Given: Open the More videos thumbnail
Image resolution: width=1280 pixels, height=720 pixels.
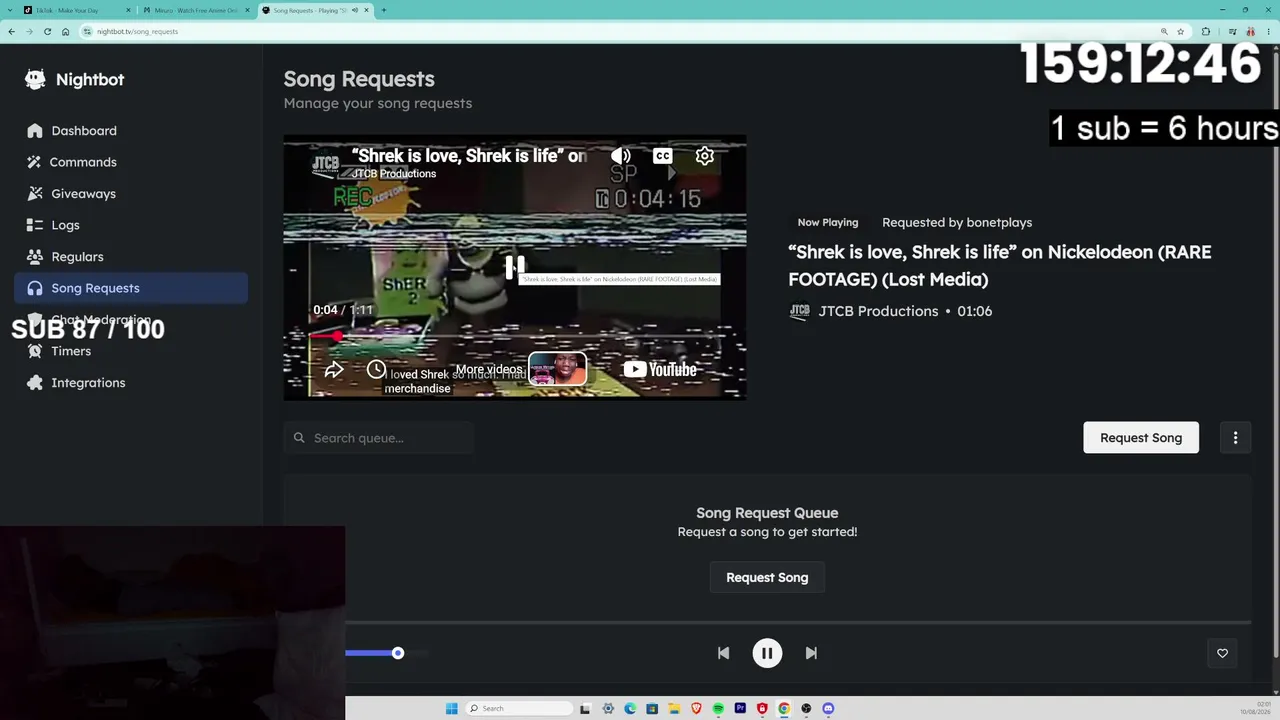Looking at the screenshot, I should coord(557,369).
